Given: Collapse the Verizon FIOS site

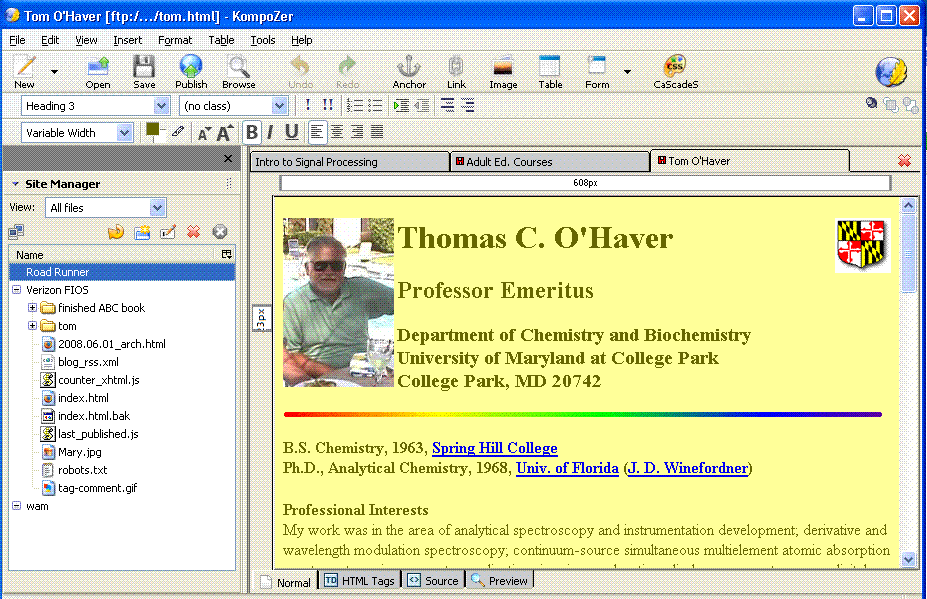Looking at the screenshot, I should pyautogui.click(x=17, y=290).
